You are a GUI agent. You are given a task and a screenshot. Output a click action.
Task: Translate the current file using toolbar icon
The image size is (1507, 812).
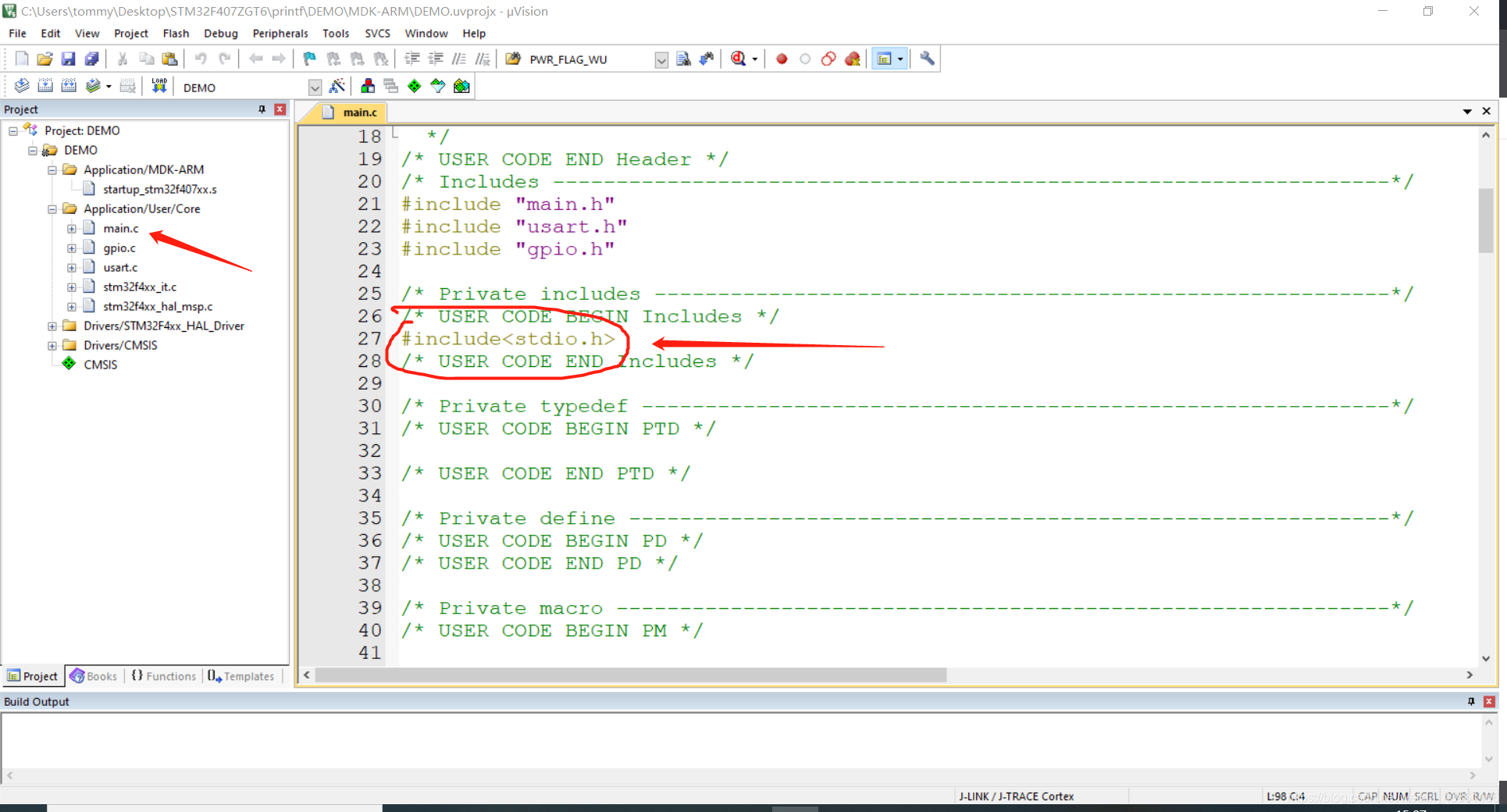[22, 86]
